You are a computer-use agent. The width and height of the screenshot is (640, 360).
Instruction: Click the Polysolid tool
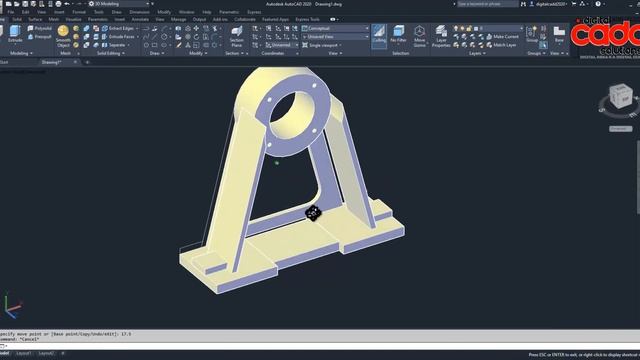tap(40, 28)
